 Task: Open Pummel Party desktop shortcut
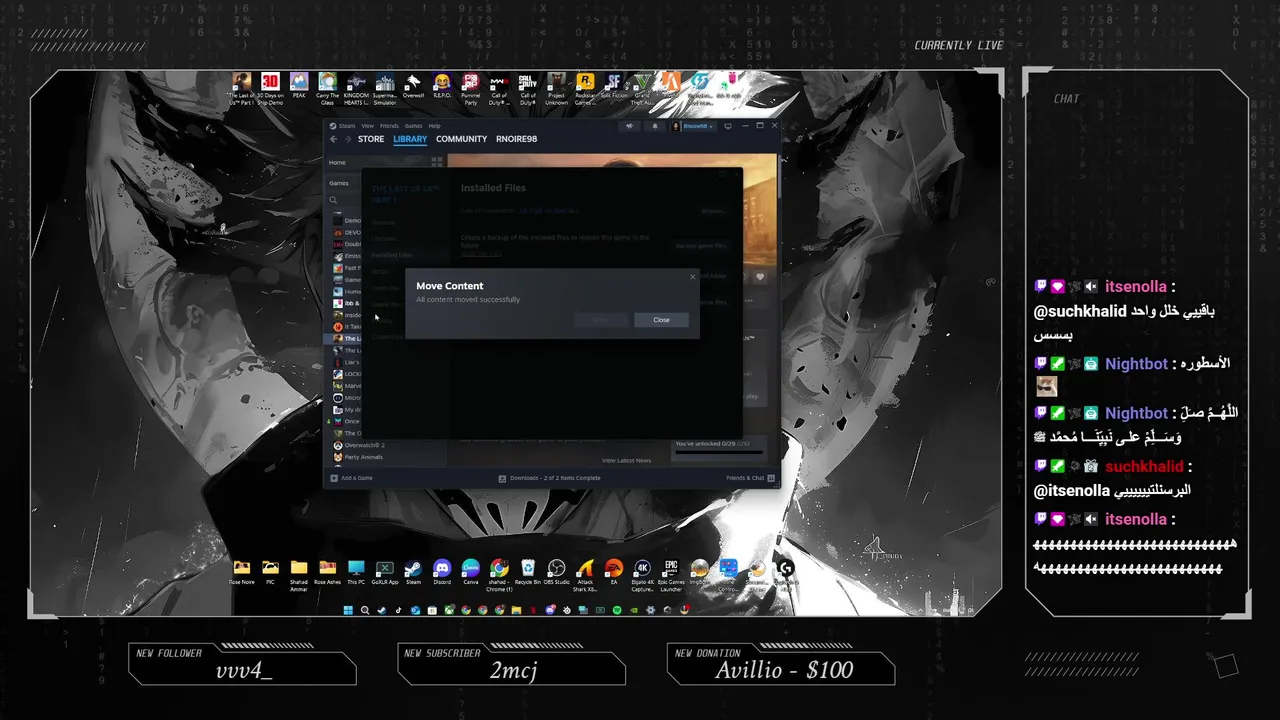click(470, 88)
